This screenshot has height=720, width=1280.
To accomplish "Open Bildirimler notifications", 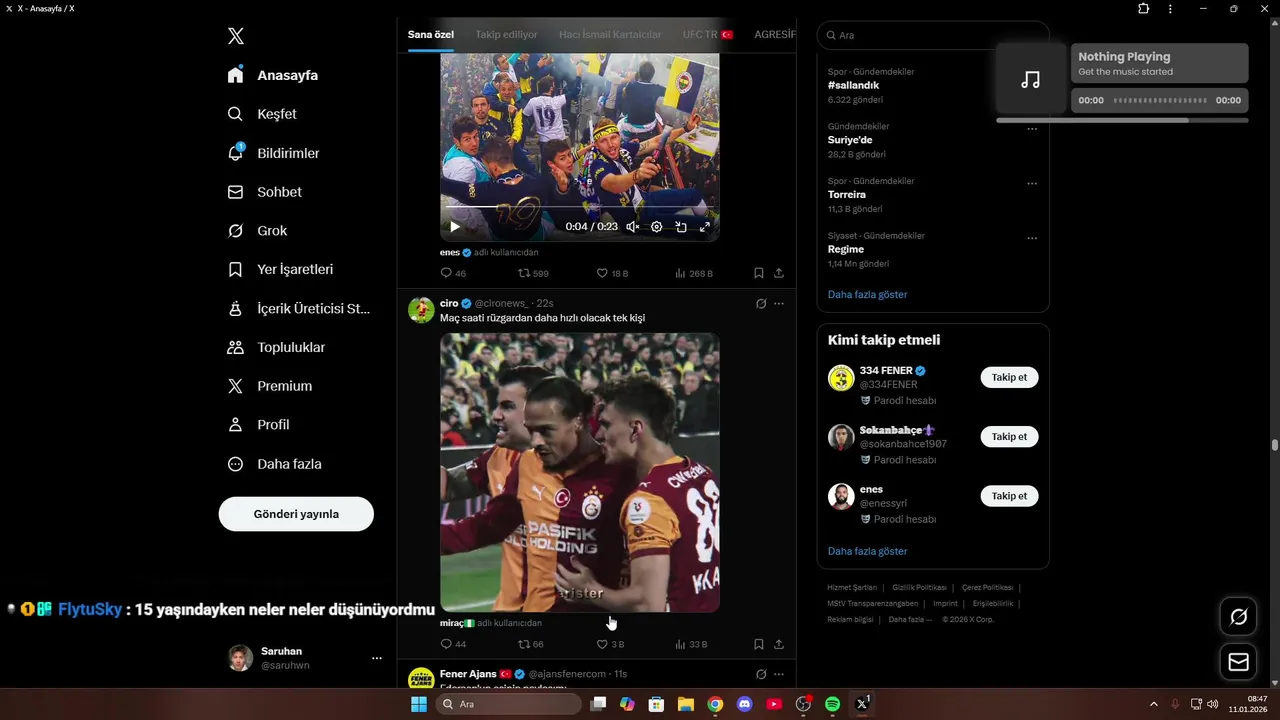I will [274, 153].
